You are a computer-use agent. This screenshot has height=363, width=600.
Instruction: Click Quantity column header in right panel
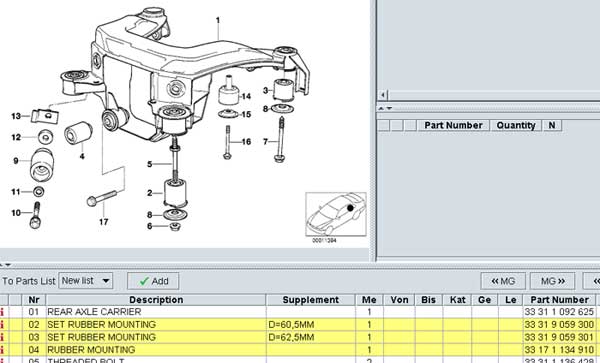[515, 125]
